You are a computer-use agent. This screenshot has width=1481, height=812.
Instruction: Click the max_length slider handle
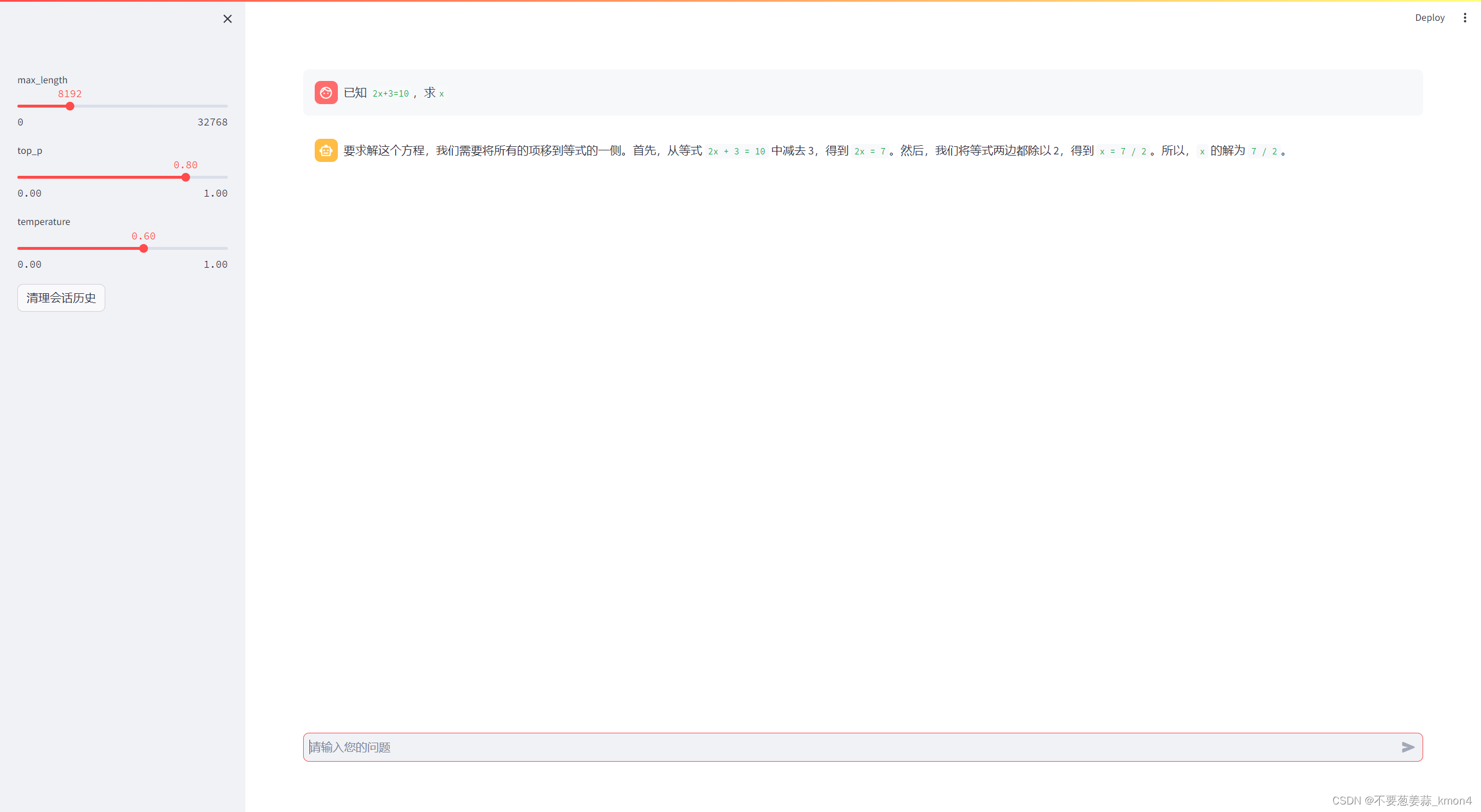70,106
